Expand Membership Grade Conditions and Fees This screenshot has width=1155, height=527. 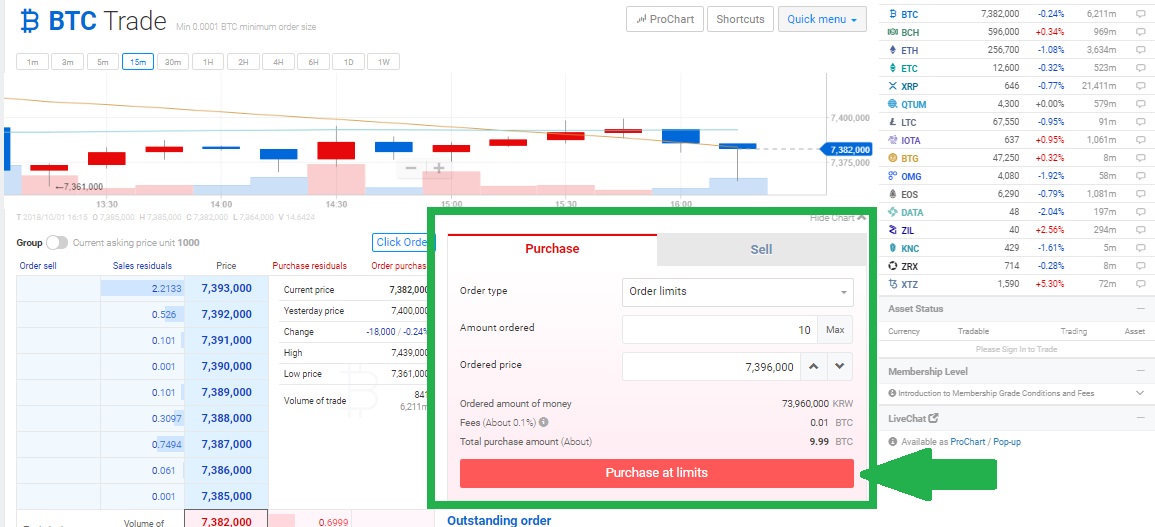click(1140, 394)
